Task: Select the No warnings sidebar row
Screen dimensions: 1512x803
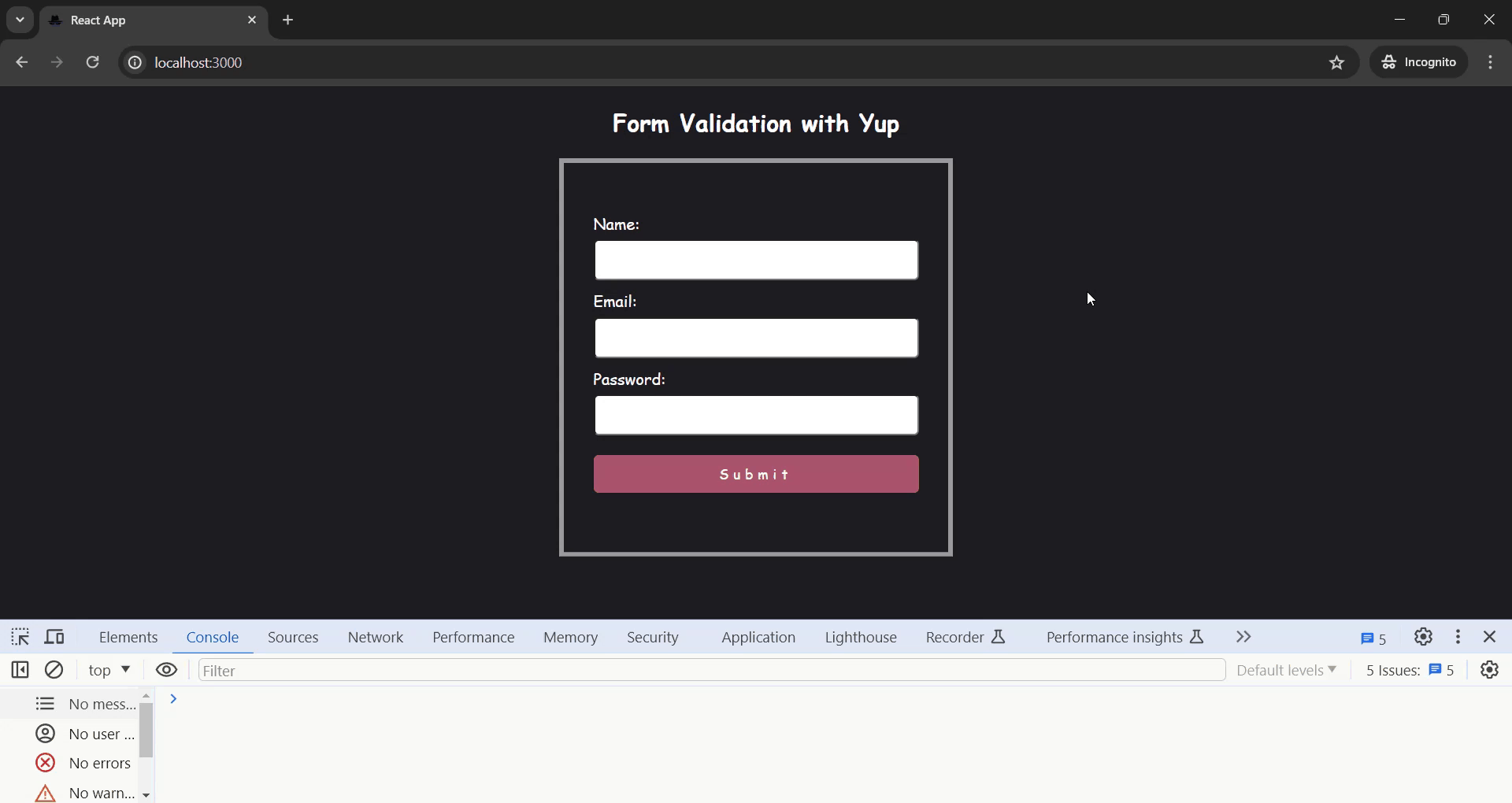Action: pos(70,792)
